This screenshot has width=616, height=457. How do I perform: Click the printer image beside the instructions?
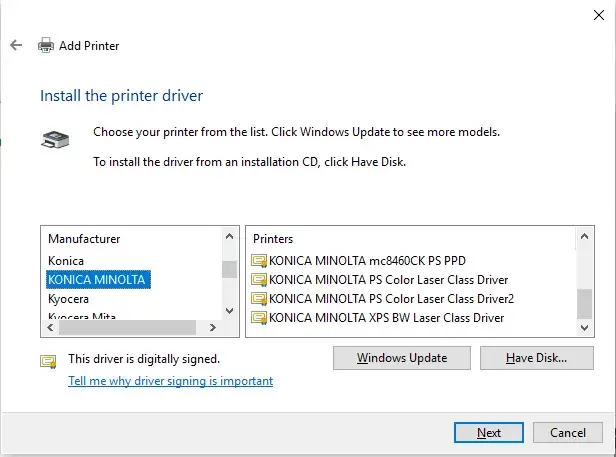55,139
